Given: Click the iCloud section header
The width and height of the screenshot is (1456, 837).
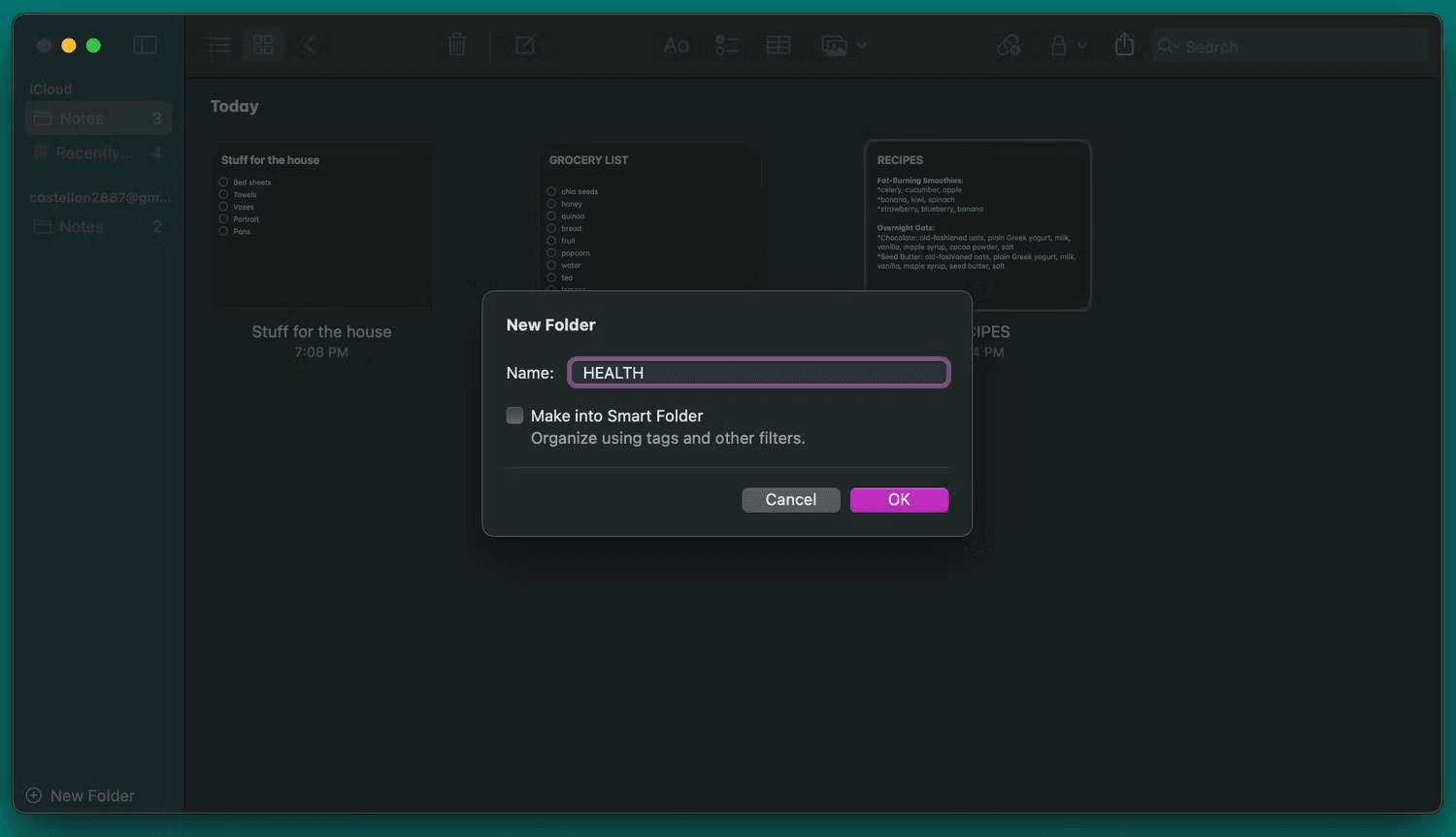Looking at the screenshot, I should pyautogui.click(x=50, y=89).
